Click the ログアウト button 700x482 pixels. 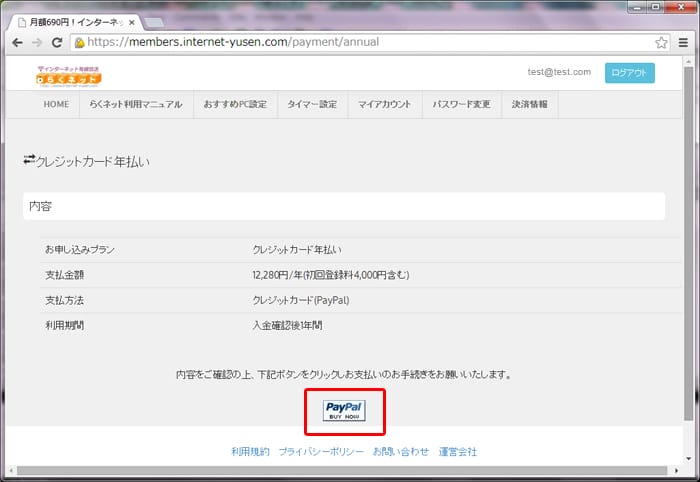tap(629, 73)
